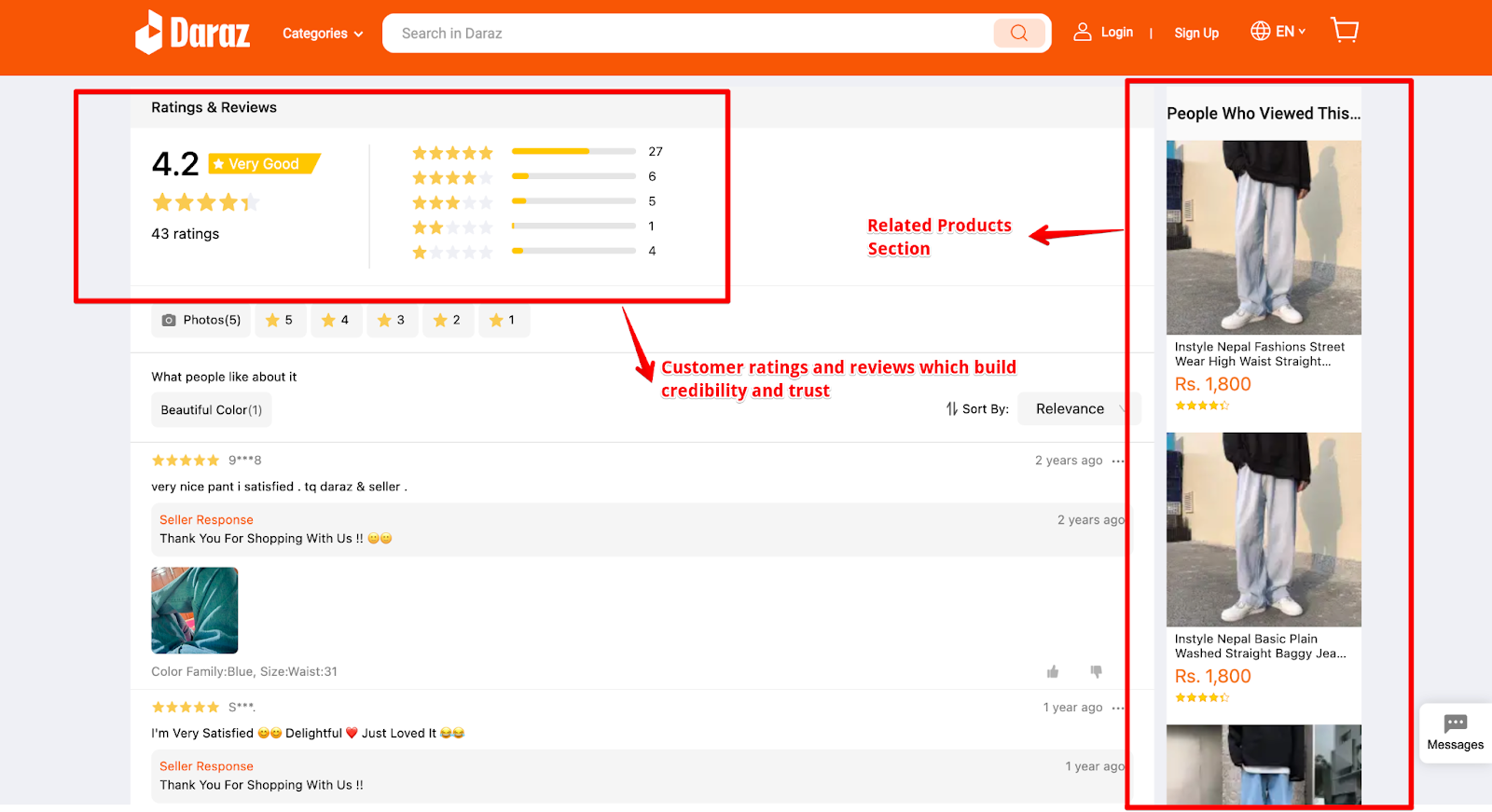
Task: Click the sort arrows icon beside Sort By
Action: click(951, 408)
